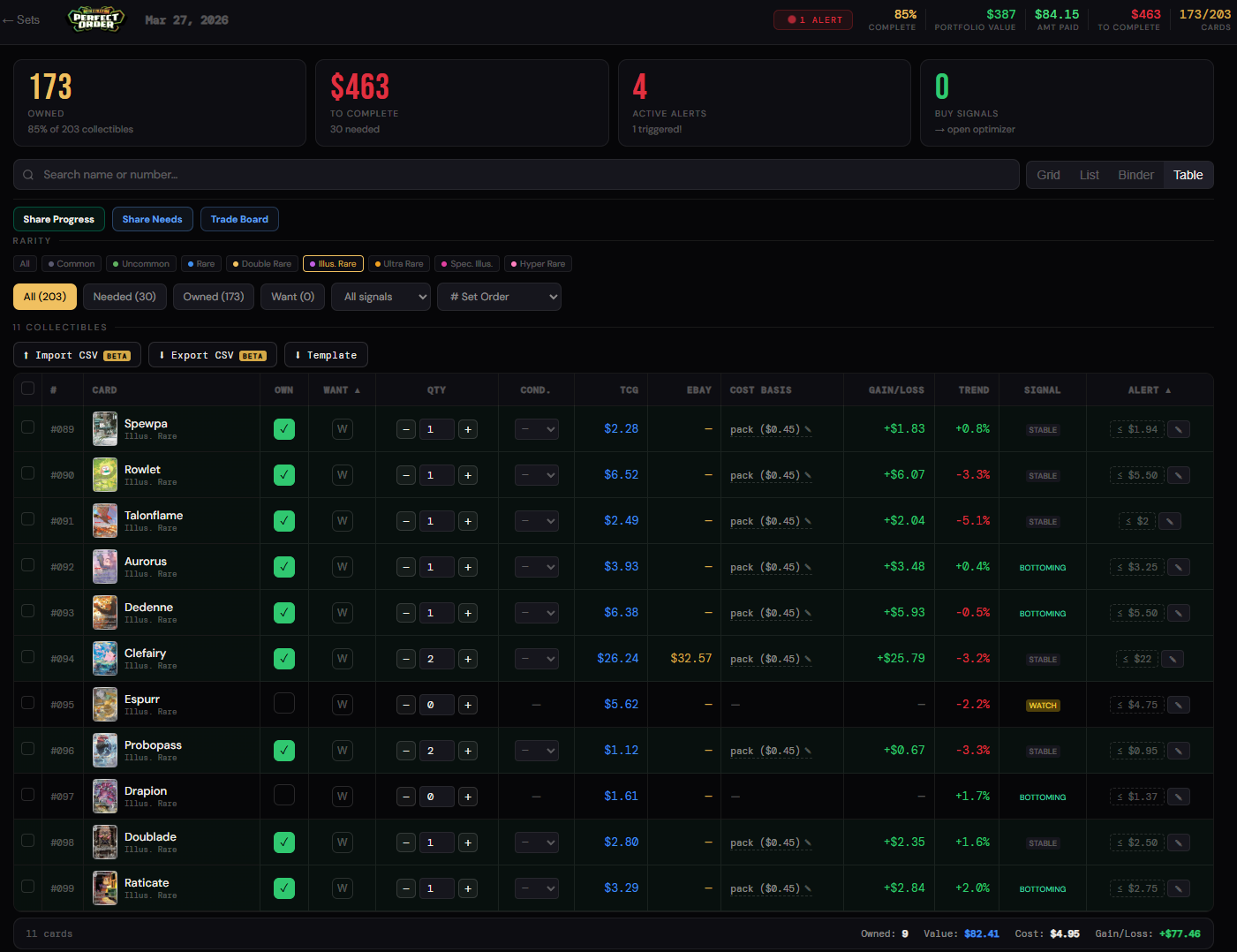This screenshot has width=1237, height=952.
Task: Open the Doublade card thumbnail
Action: pos(105,842)
